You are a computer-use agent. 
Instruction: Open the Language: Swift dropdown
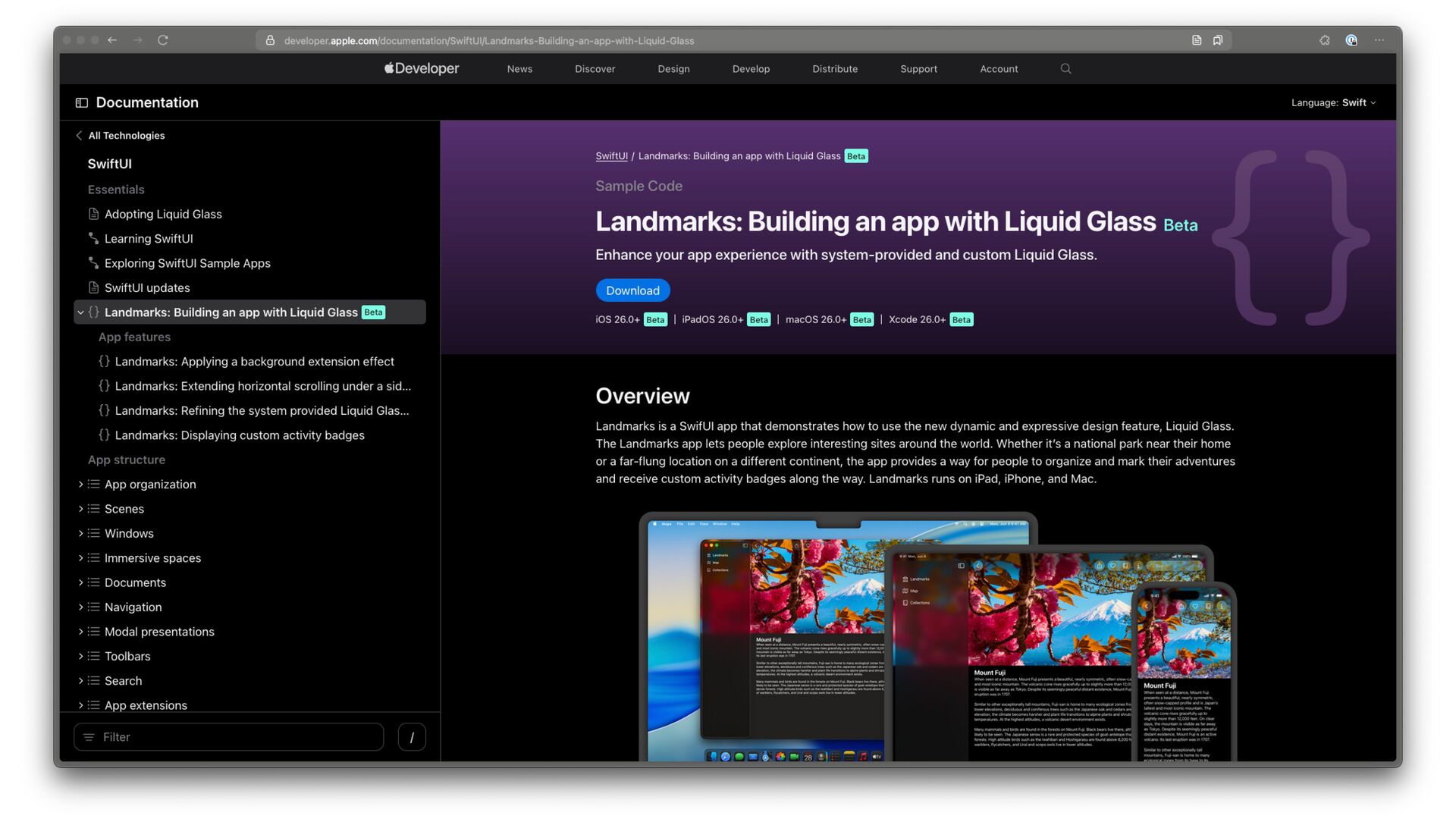click(1333, 102)
